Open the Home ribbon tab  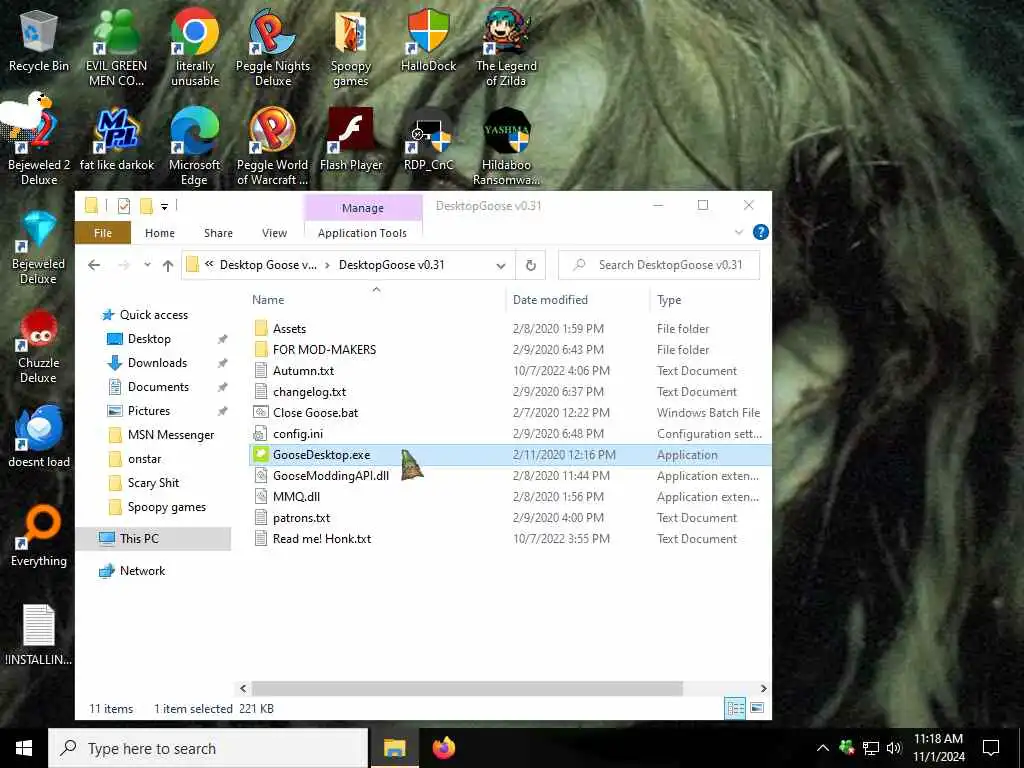point(160,233)
